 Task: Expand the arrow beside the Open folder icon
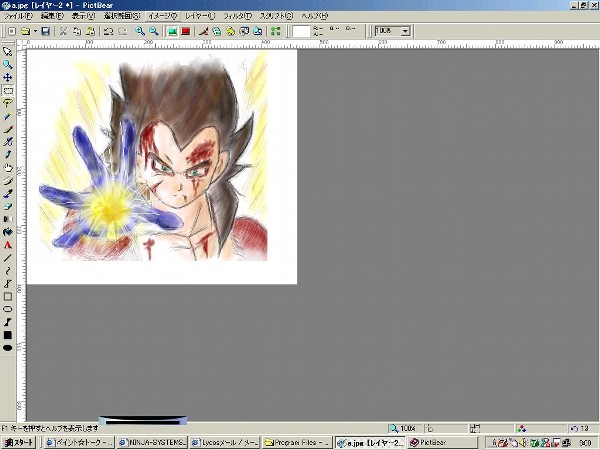(x=35, y=31)
